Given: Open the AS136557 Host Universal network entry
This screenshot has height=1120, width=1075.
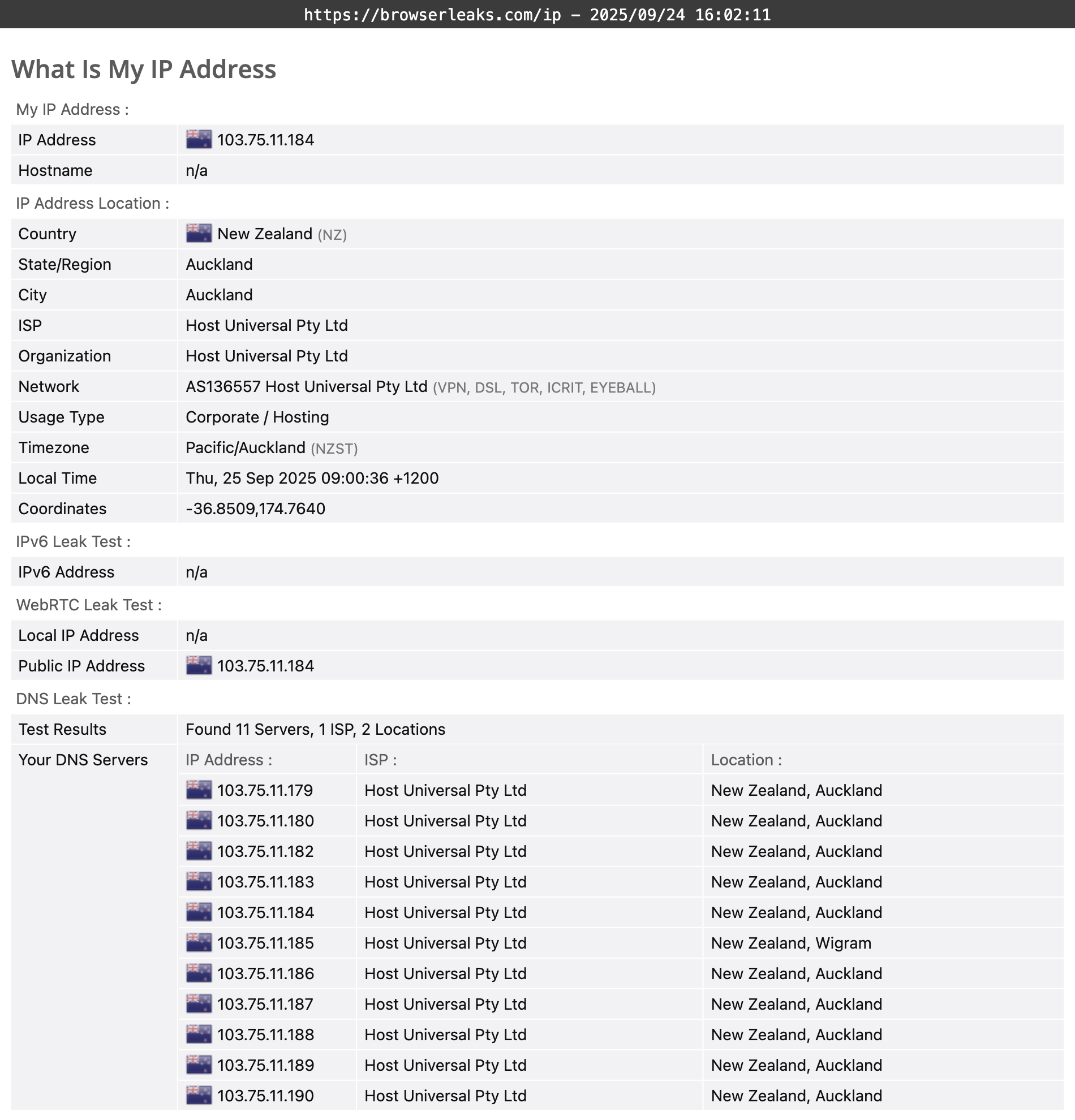Looking at the screenshot, I should point(306,387).
